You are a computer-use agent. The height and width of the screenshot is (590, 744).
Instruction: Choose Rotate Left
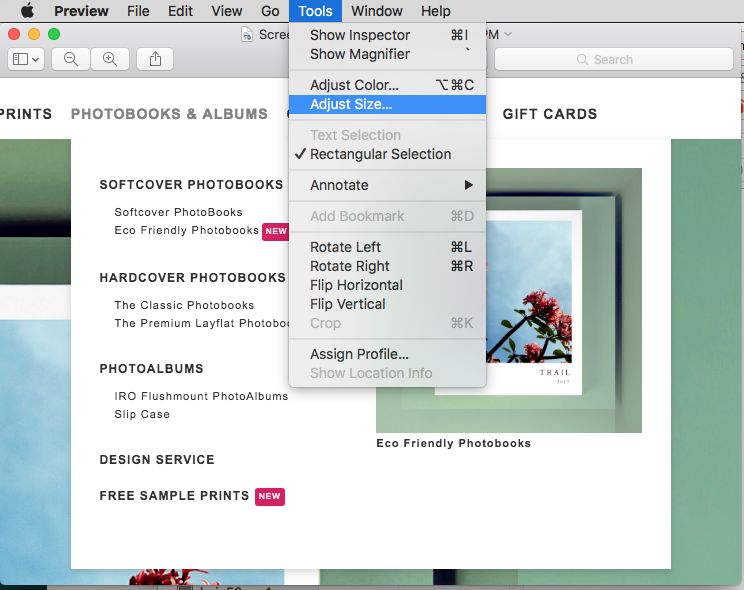(387, 247)
